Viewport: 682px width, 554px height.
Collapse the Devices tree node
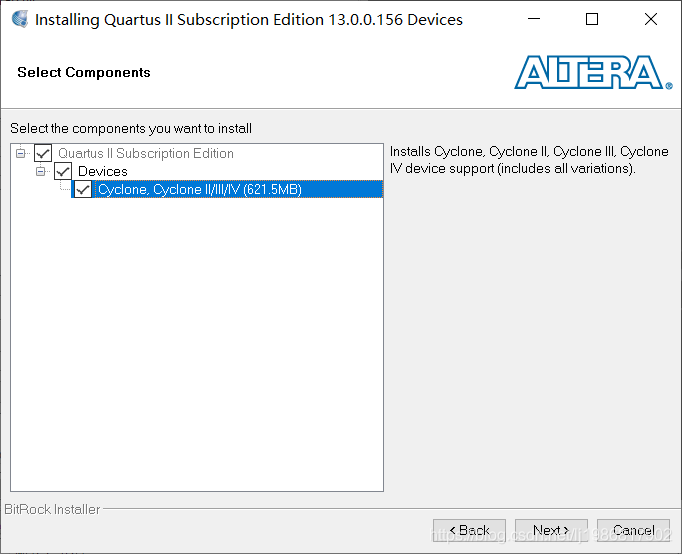(x=40, y=171)
